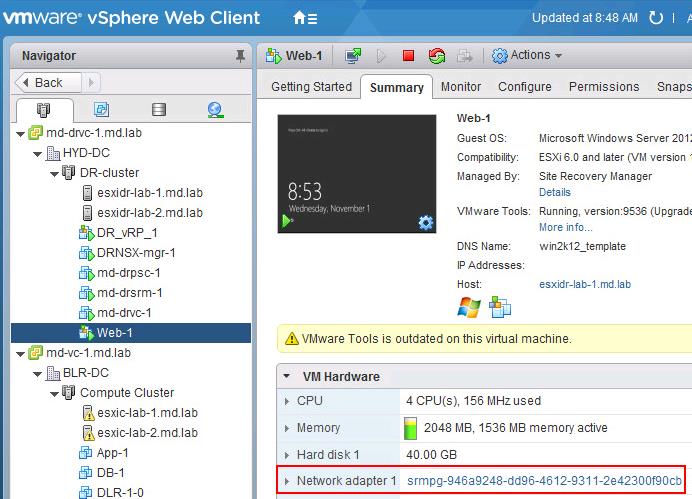692x499 pixels.
Task: Collapse the Compute Cluster node
Action: click(x=54, y=394)
